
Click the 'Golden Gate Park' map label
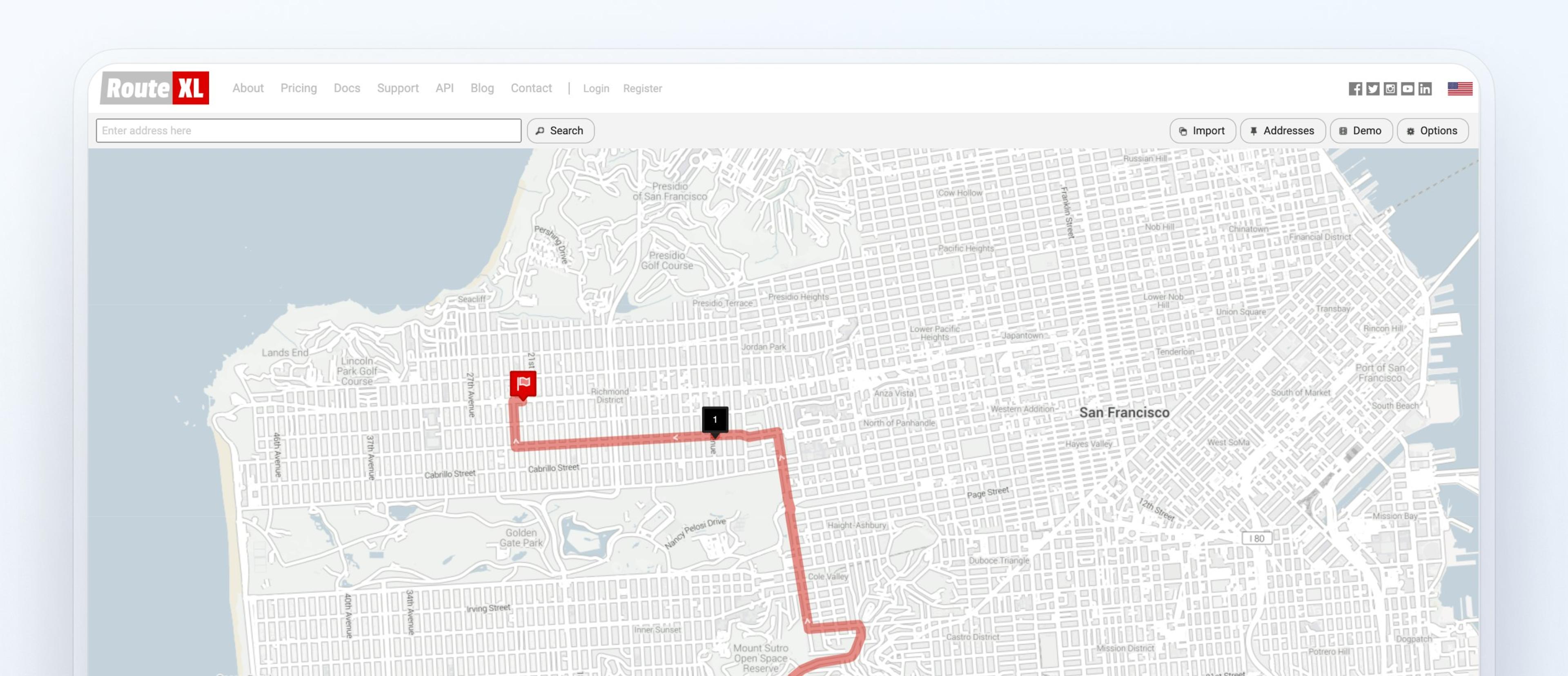coord(521,538)
